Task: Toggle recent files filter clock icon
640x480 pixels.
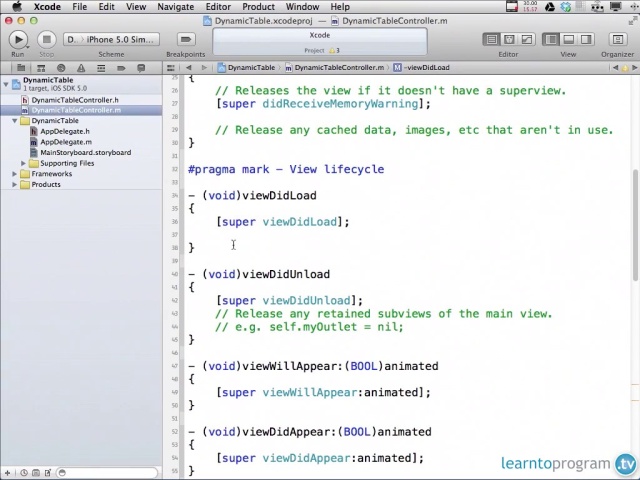Action: (x=24, y=473)
